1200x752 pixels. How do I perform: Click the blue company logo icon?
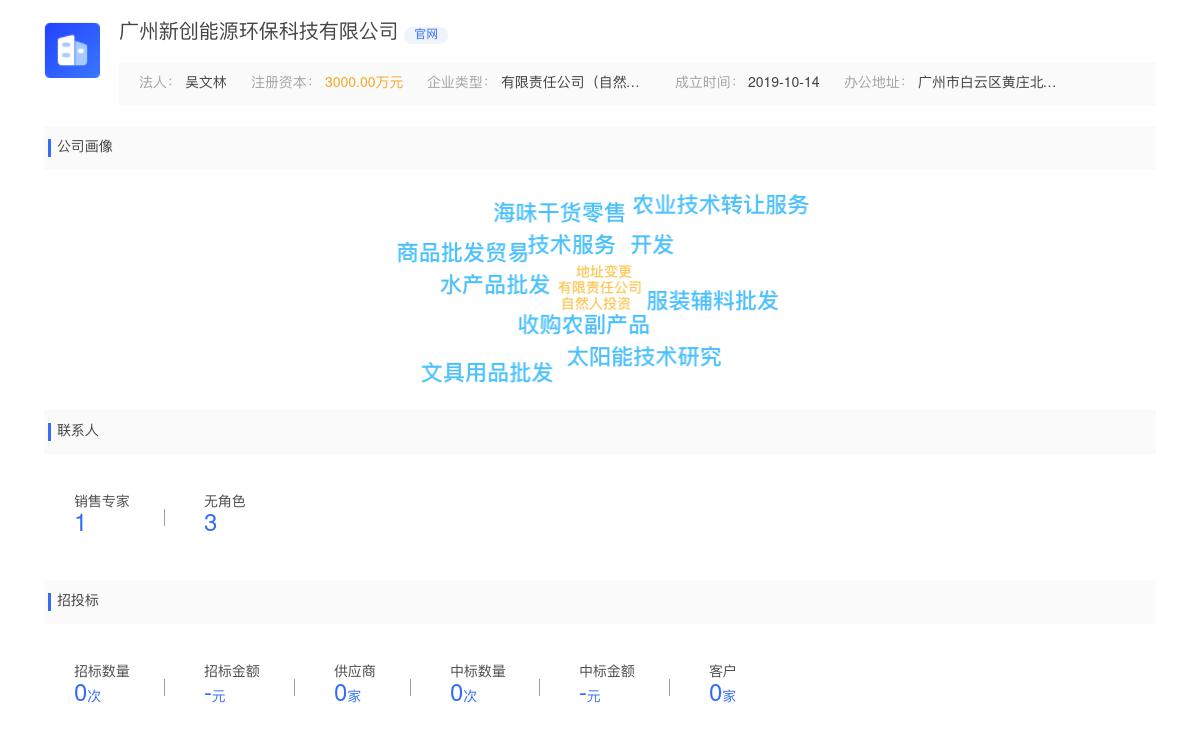pyautogui.click(x=72, y=50)
